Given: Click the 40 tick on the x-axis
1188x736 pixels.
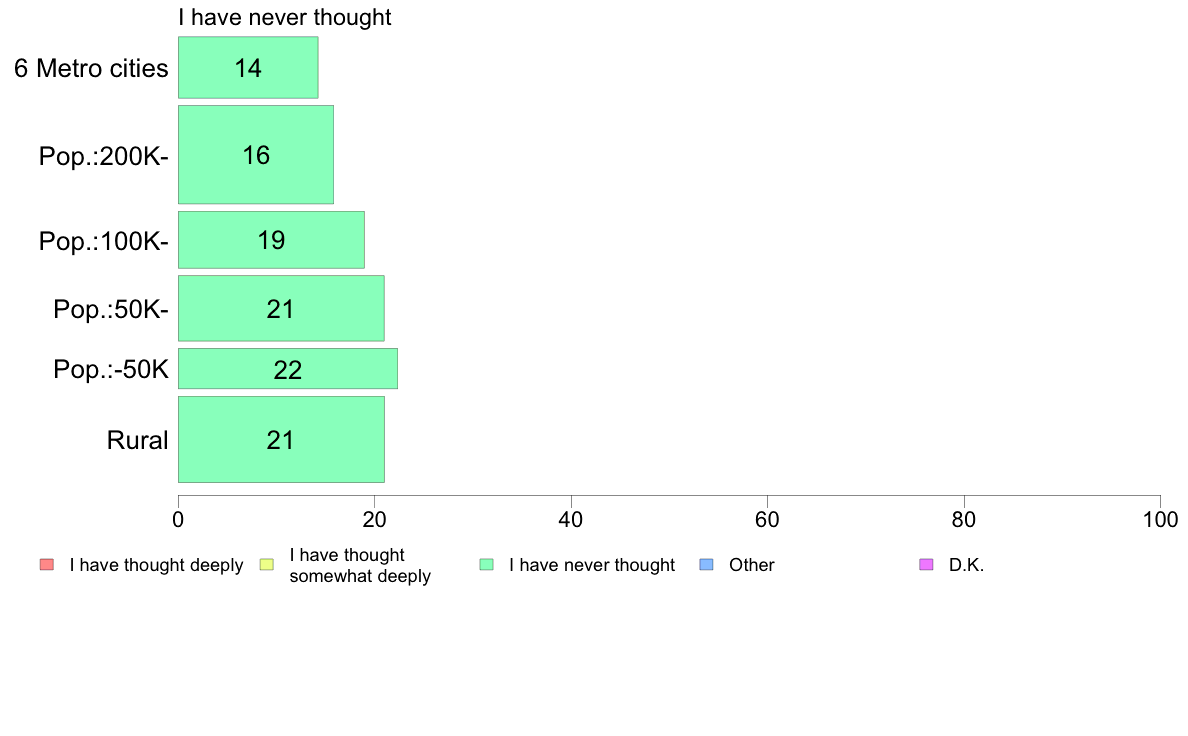Looking at the screenshot, I should (x=571, y=519).
